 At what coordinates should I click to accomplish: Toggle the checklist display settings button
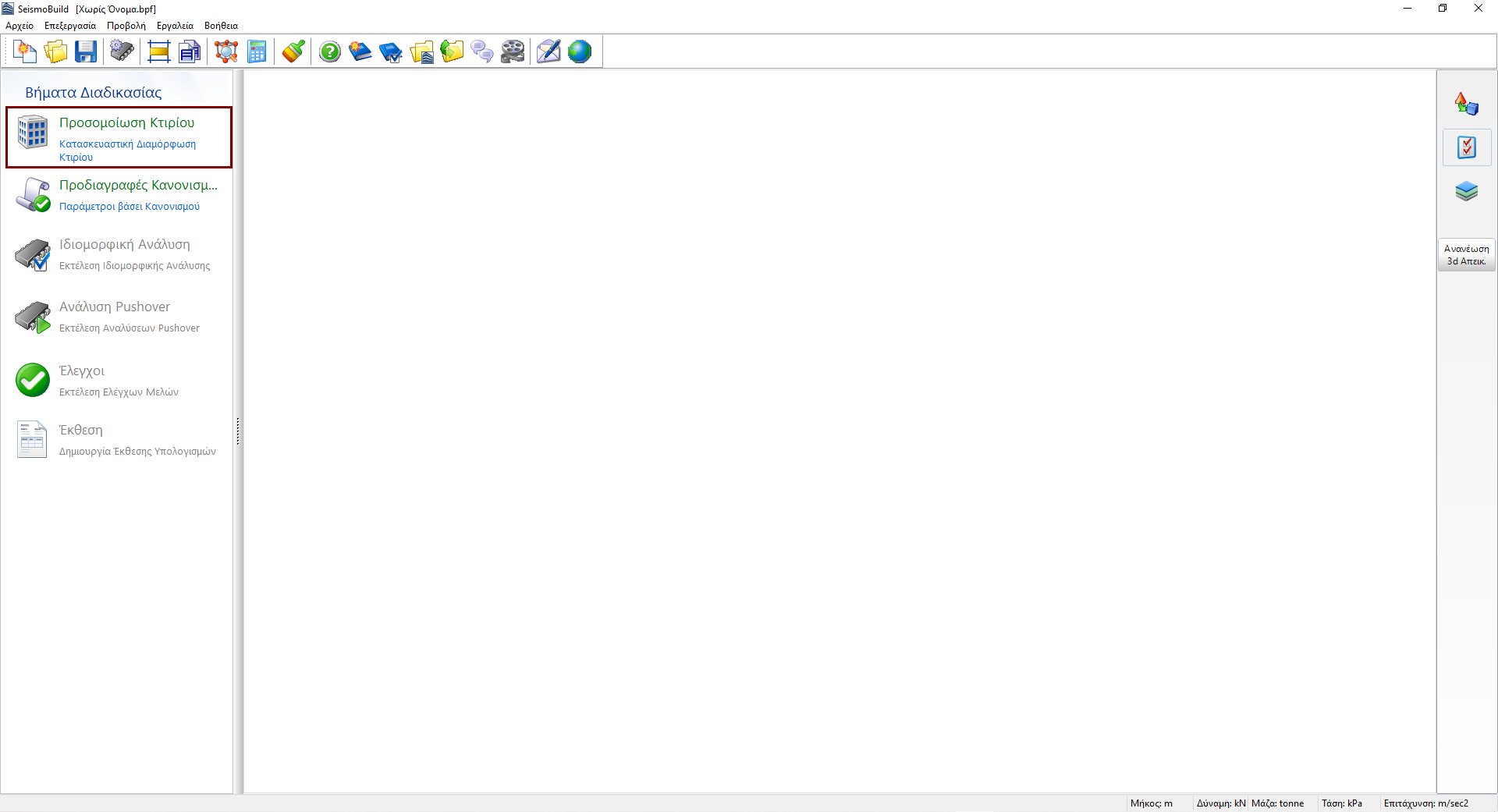(x=1467, y=147)
